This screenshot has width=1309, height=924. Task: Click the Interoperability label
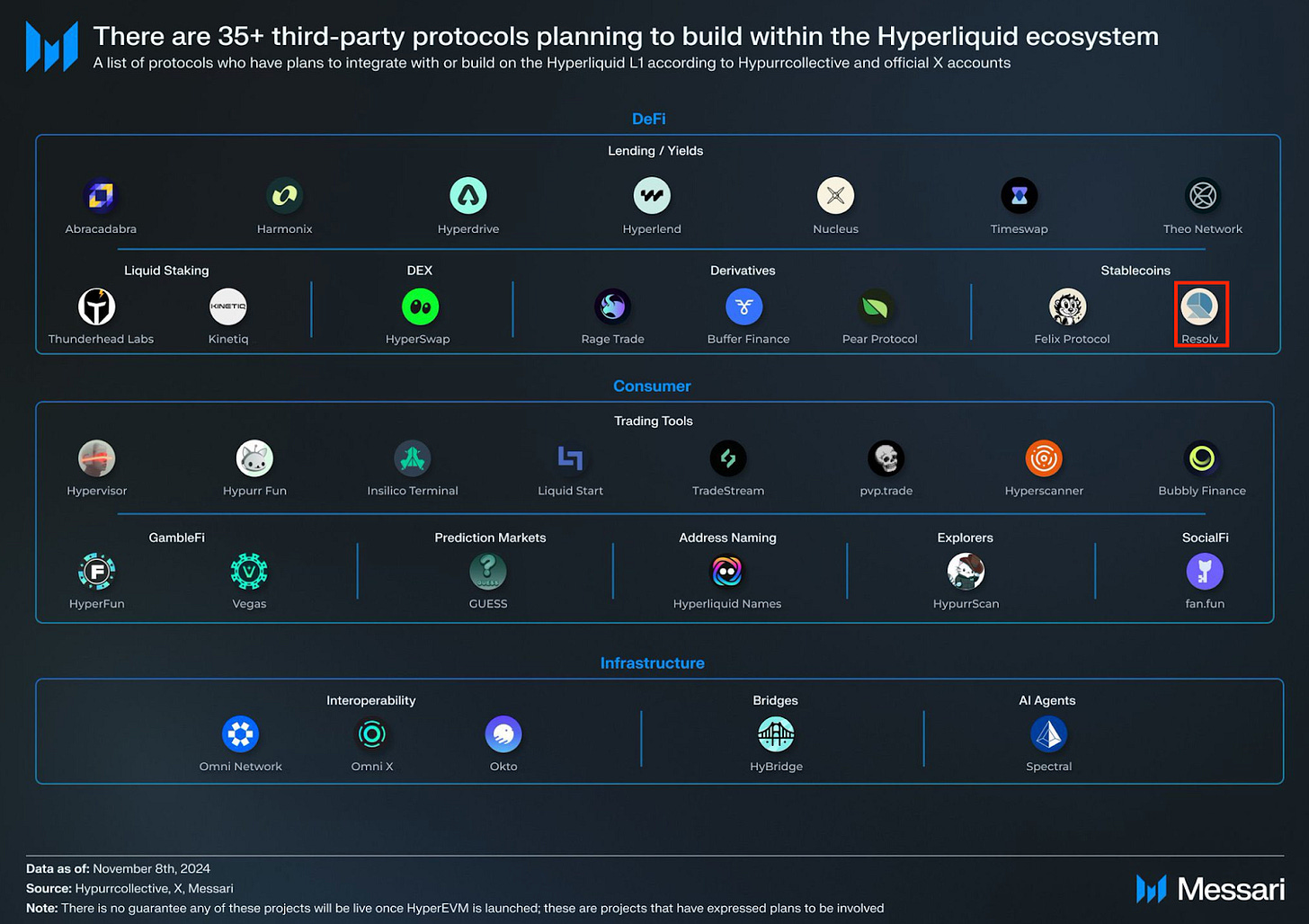click(371, 700)
